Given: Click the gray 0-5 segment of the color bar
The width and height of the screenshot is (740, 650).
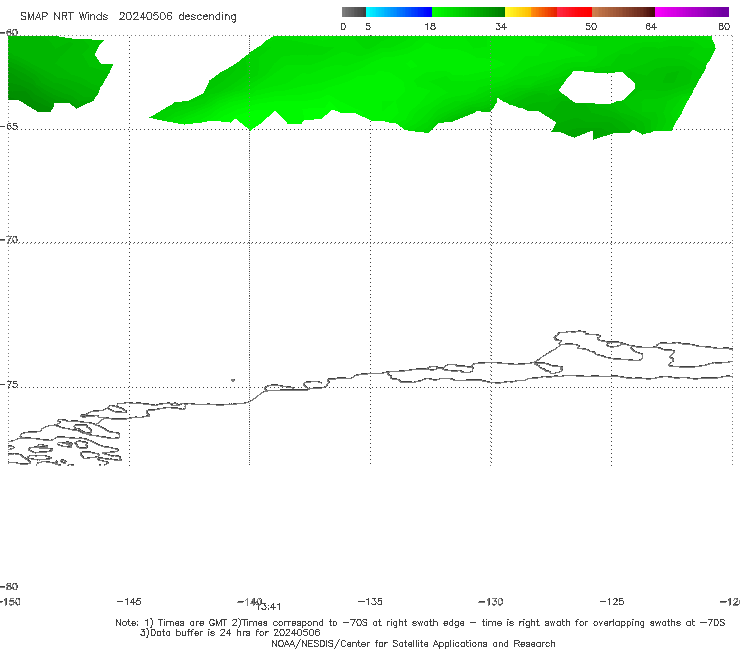Looking at the screenshot, I should 354,12.
